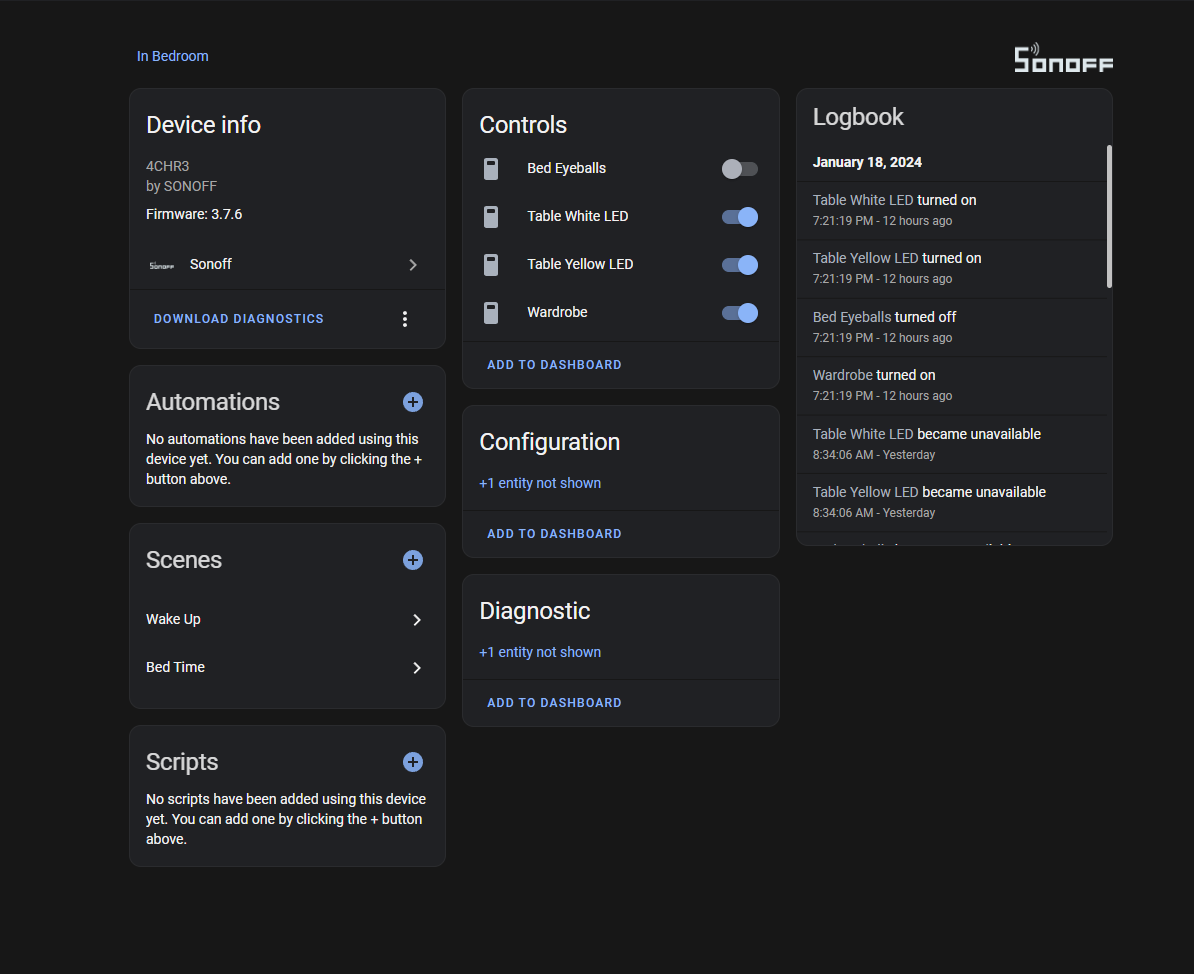Add a new scene with plus icon

[x=413, y=560]
